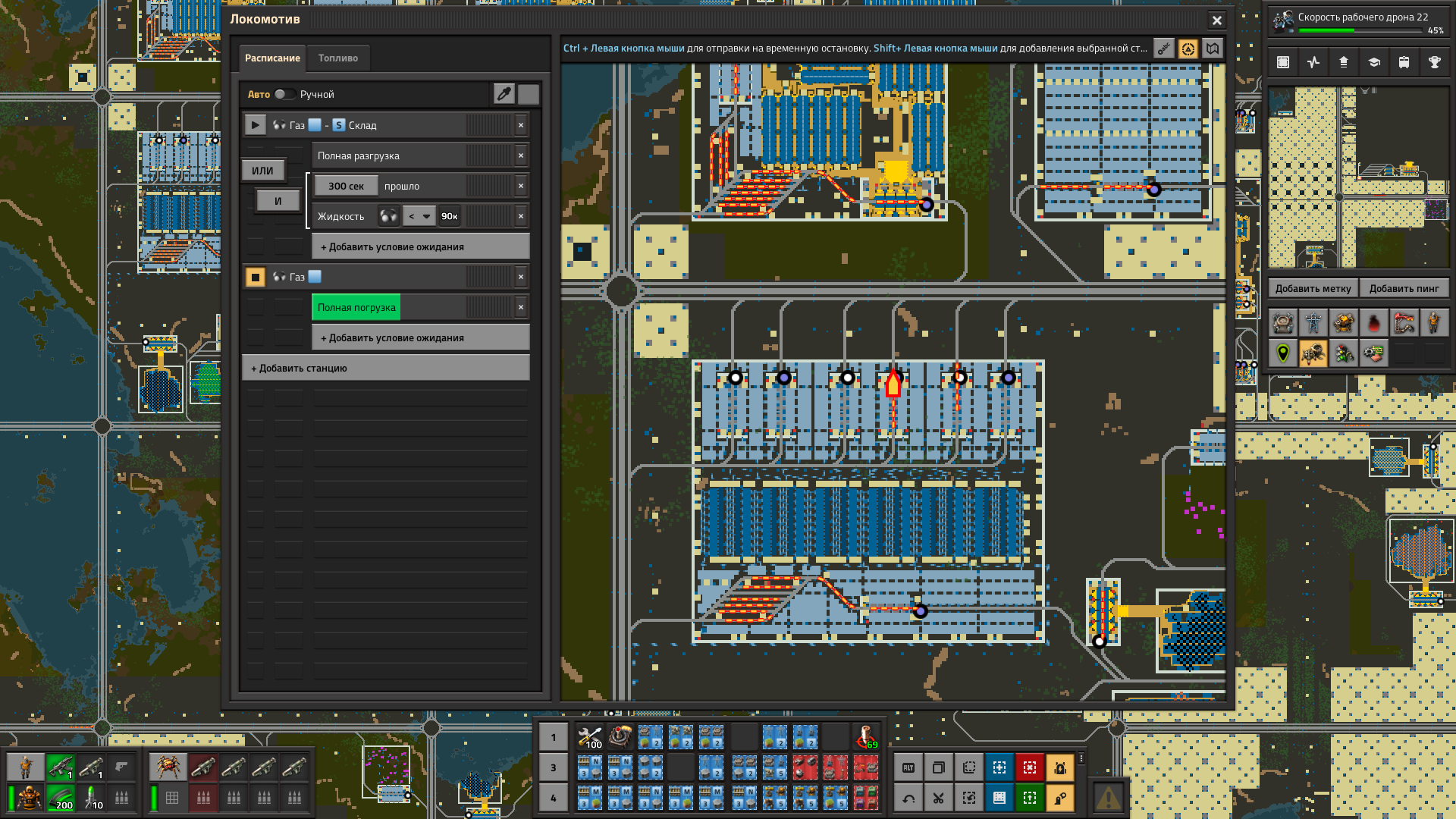Click the minimap preview
1456x819 pixels.
(1359, 177)
